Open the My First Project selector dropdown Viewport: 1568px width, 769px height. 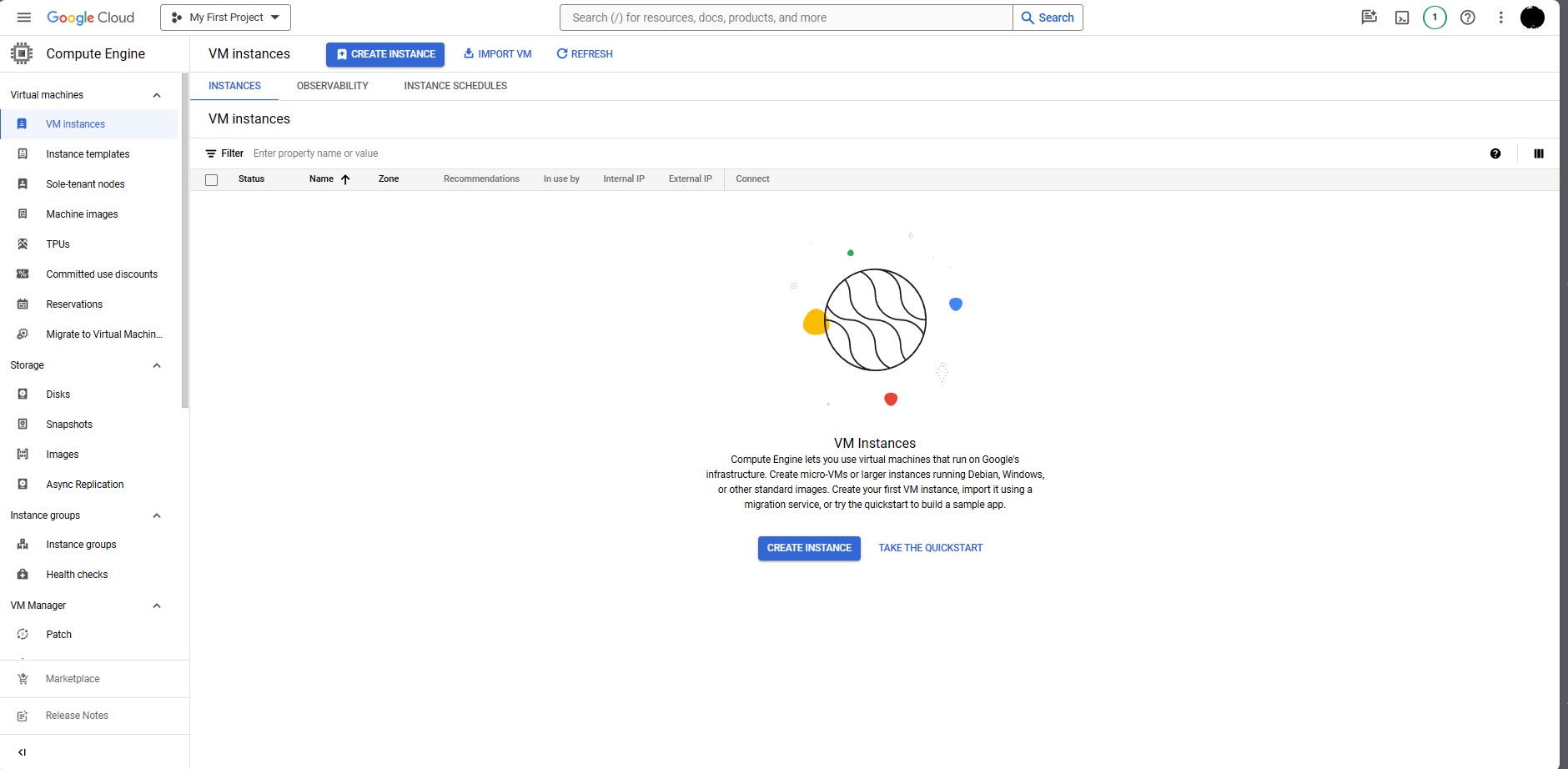[x=225, y=18]
